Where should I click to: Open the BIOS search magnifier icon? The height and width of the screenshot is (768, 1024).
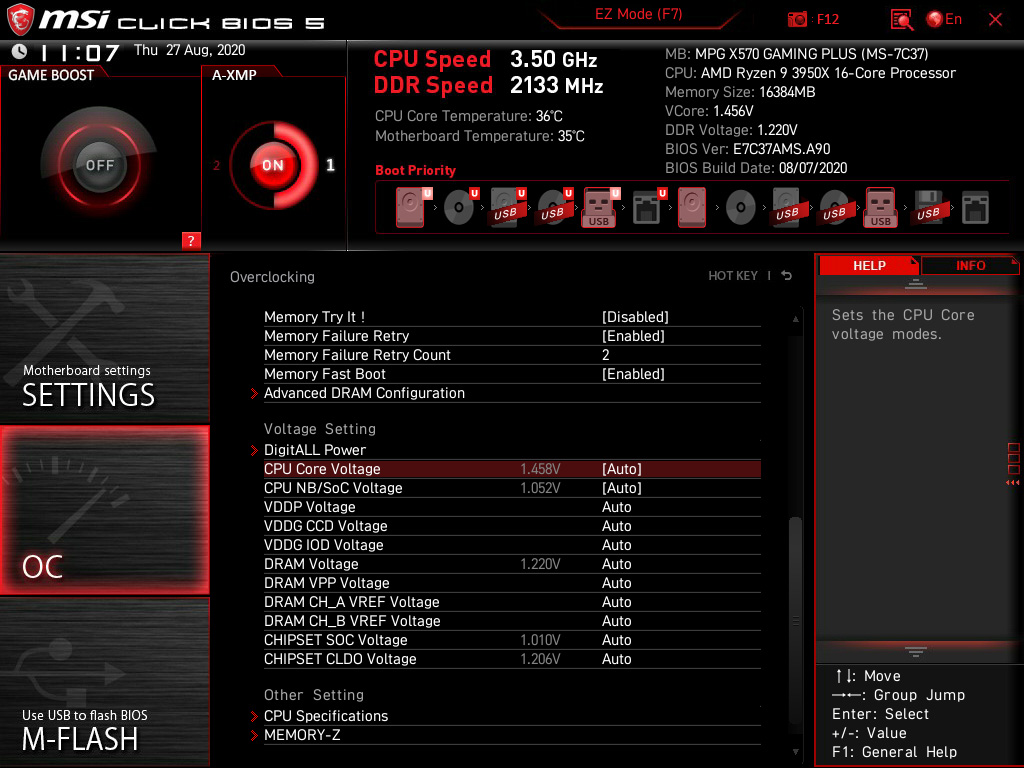pyautogui.click(x=901, y=19)
